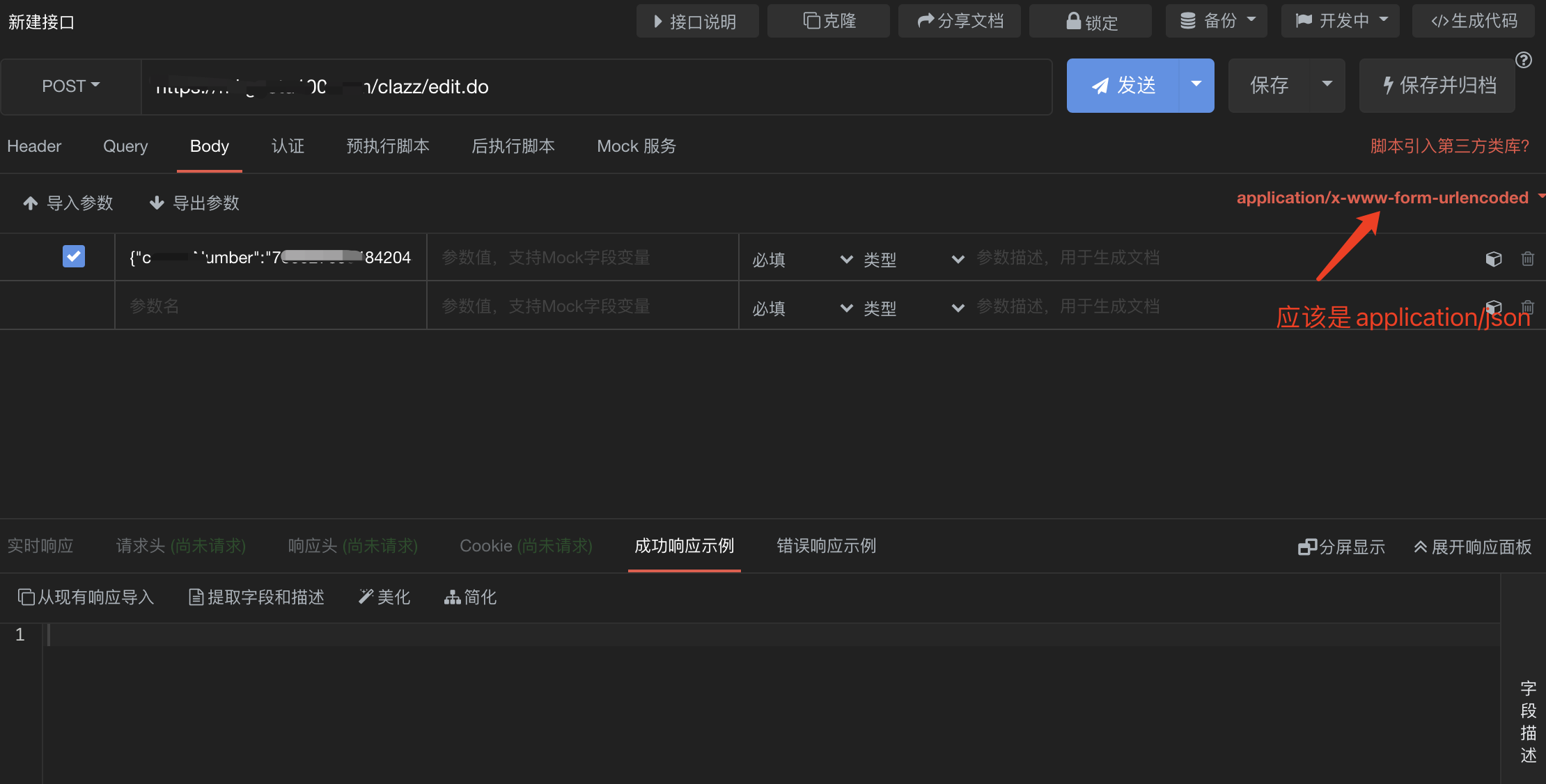Open the Cookie response tab
Screen dimensions: 1546x784
point(526,546)
